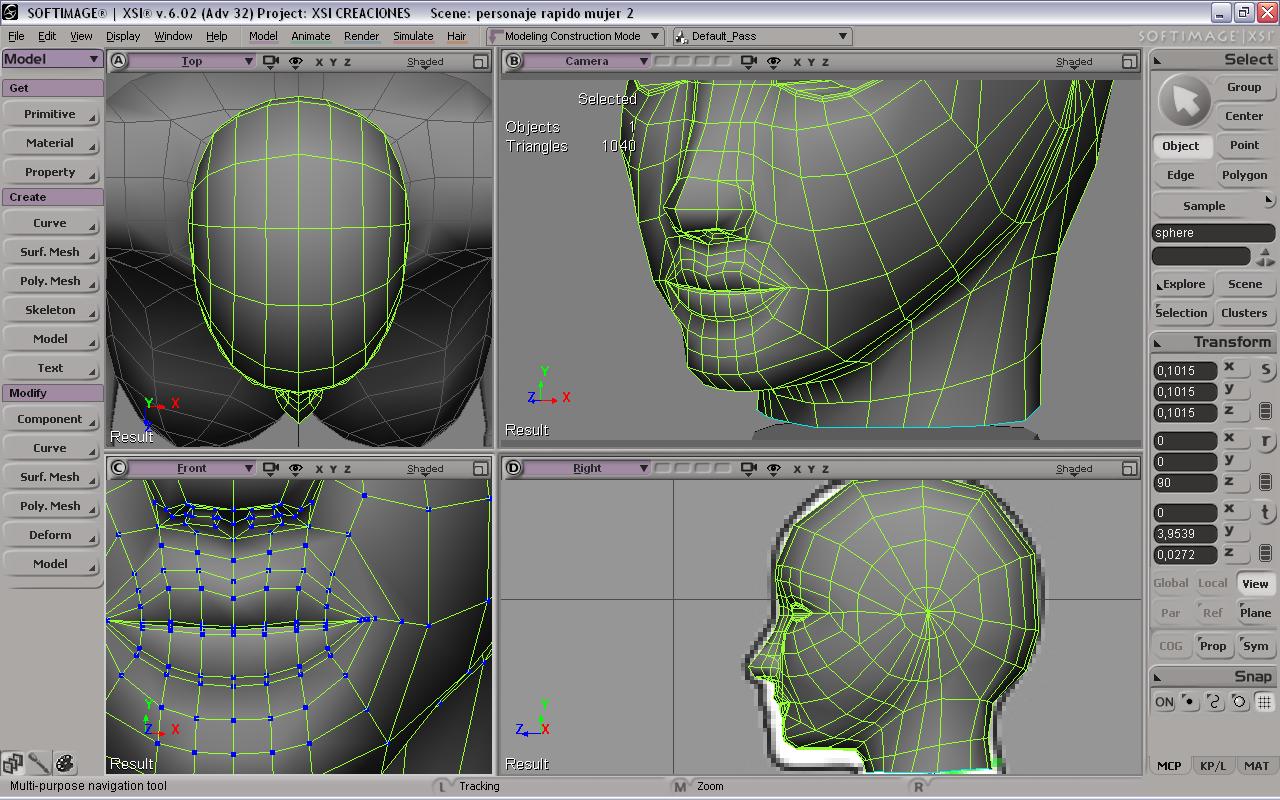Toggle the eye visibility icon in Camera viewport
Screen dimensions: 1280x800
(x=774, y=61)
